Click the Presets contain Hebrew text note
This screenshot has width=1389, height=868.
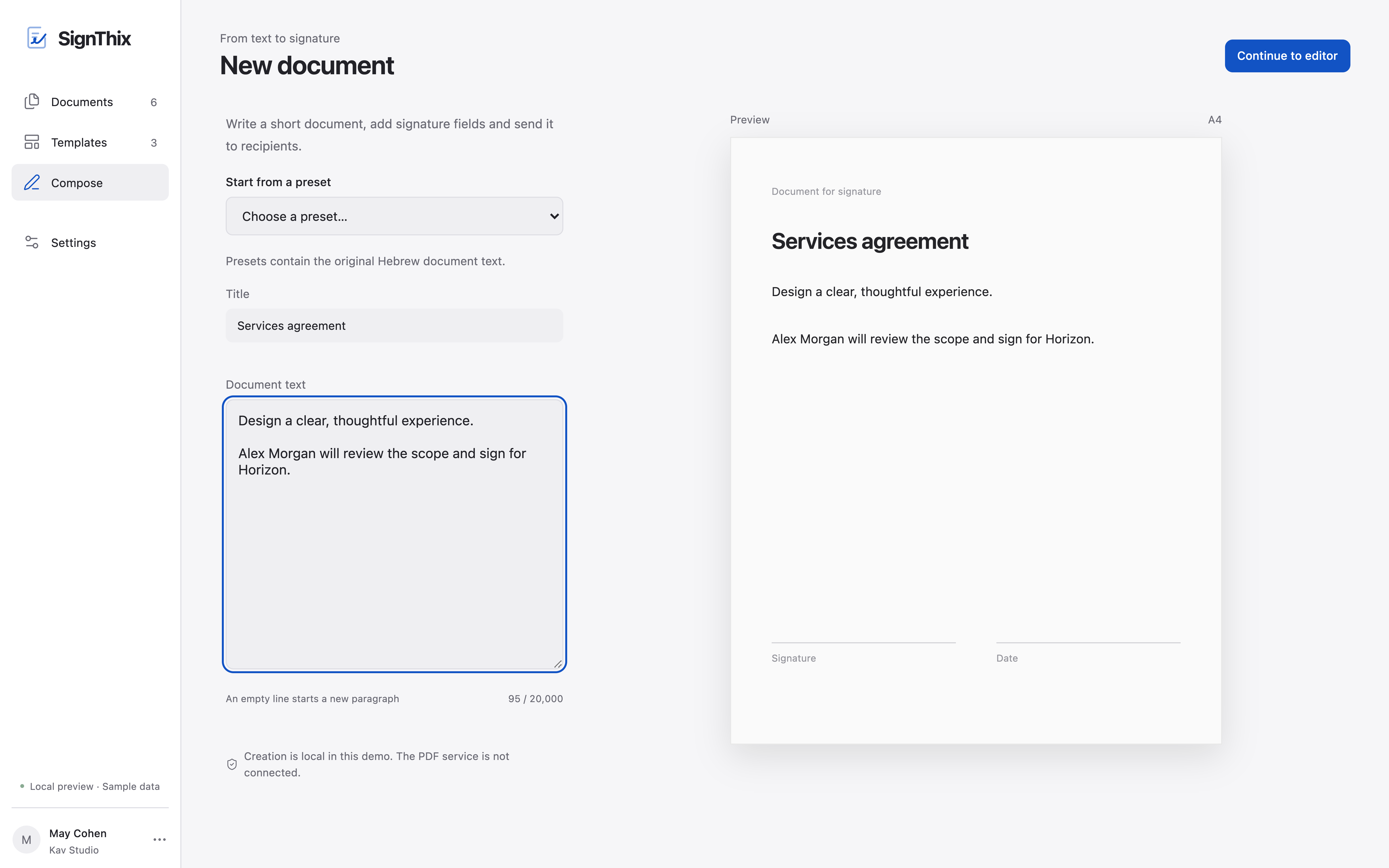[365, 261]
